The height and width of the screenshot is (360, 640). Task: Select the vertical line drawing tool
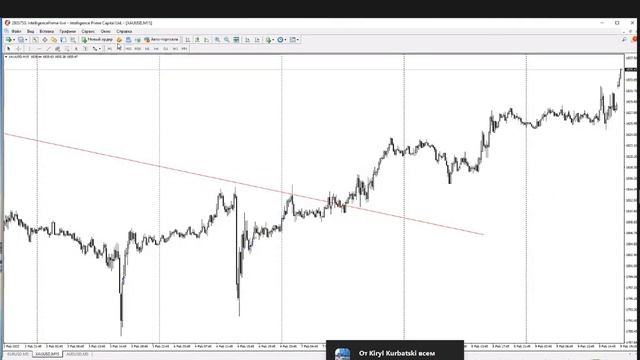(29, 49)
